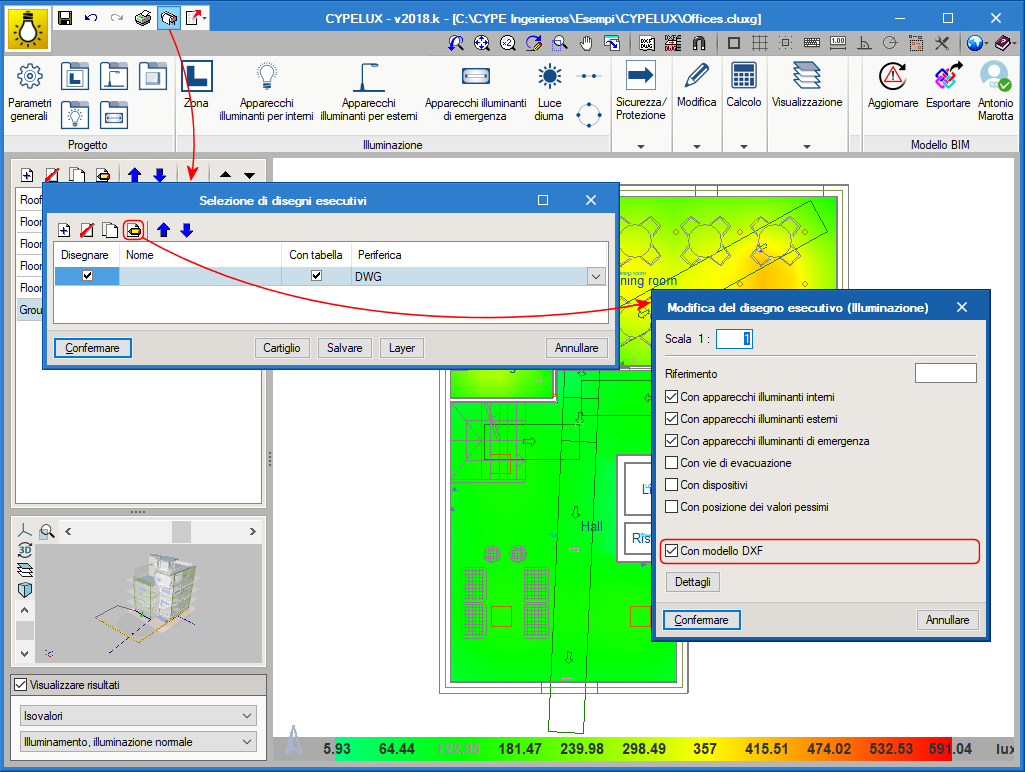The width and height of the screenshot is (1025, 772).
Task: Click Aggiornare BIM model icon
Action: [892, 85]
